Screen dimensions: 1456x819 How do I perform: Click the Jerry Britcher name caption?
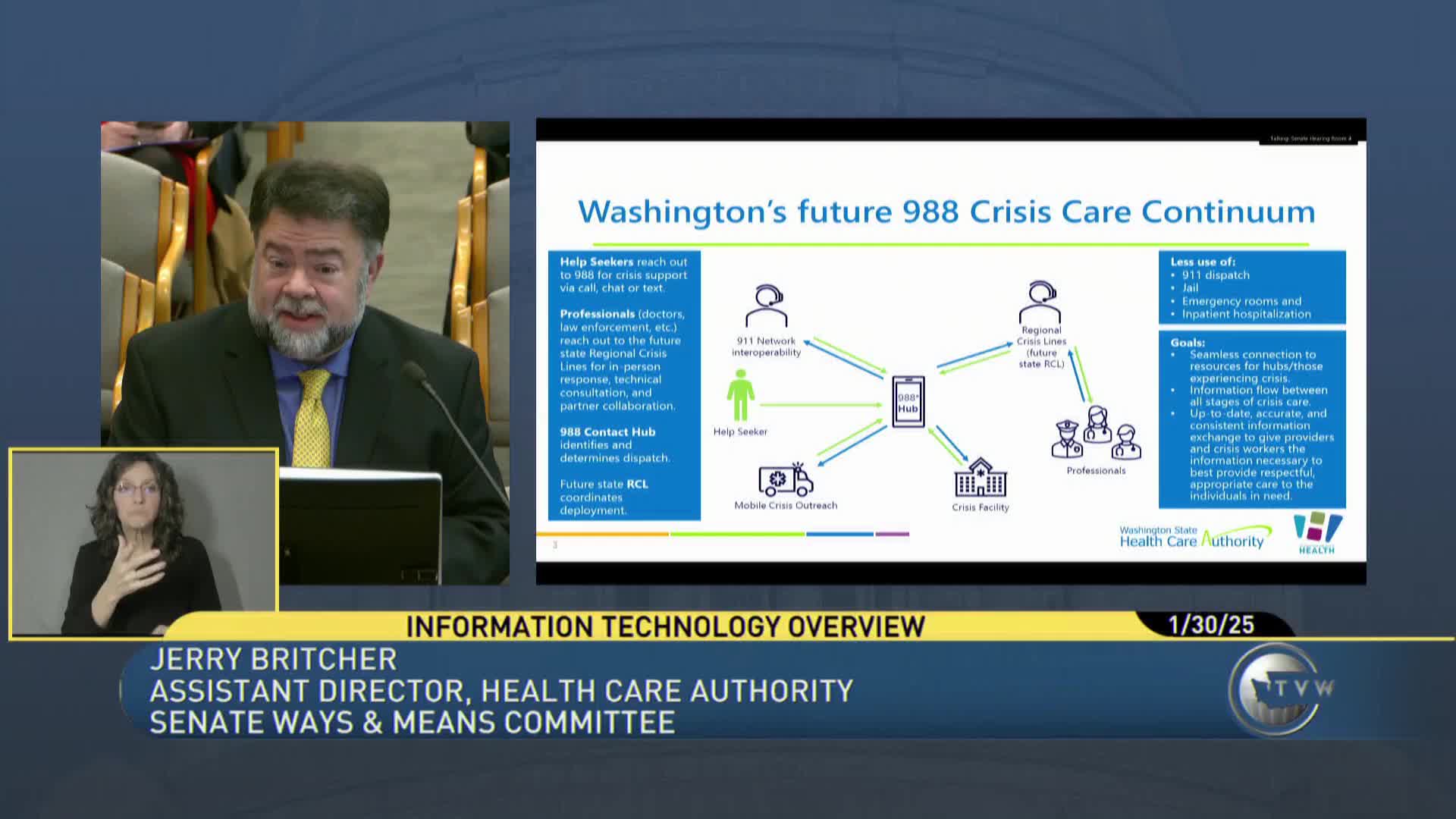coord(274,659)
